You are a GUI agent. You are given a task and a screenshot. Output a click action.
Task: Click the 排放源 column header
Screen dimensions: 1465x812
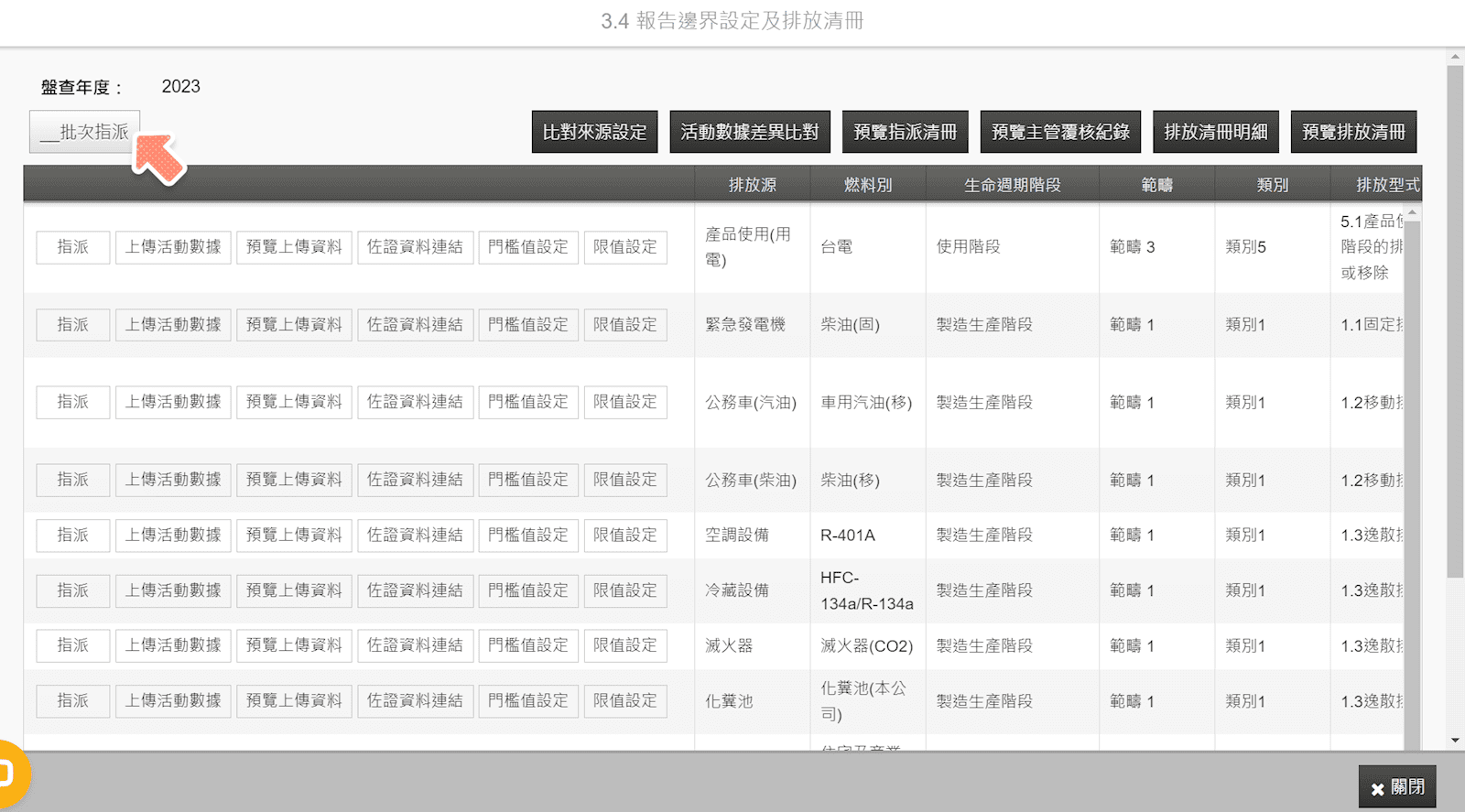[x=752, y=185]
